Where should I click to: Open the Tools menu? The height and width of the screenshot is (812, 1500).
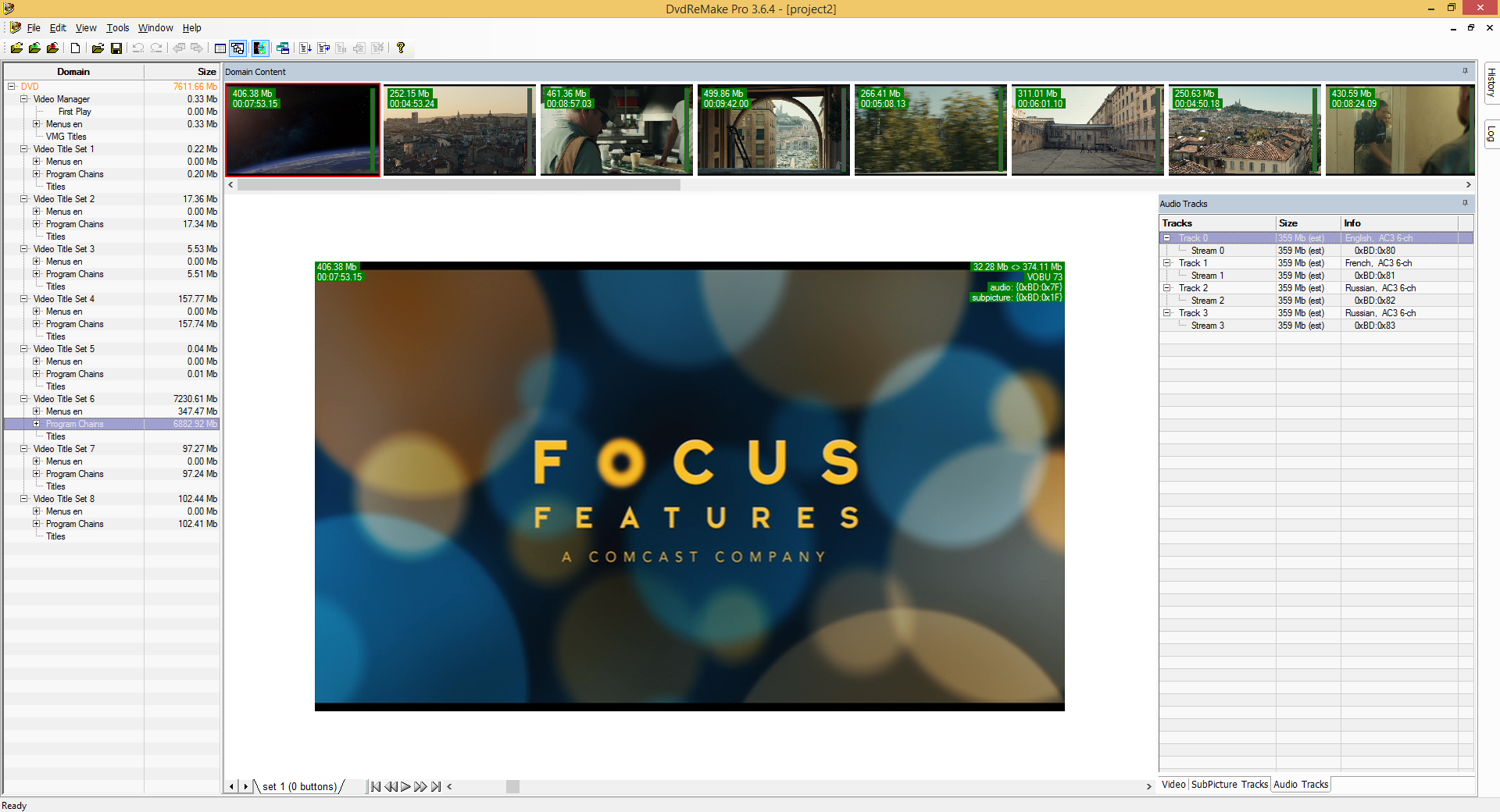pyautogui.click(x=118, y=28)
